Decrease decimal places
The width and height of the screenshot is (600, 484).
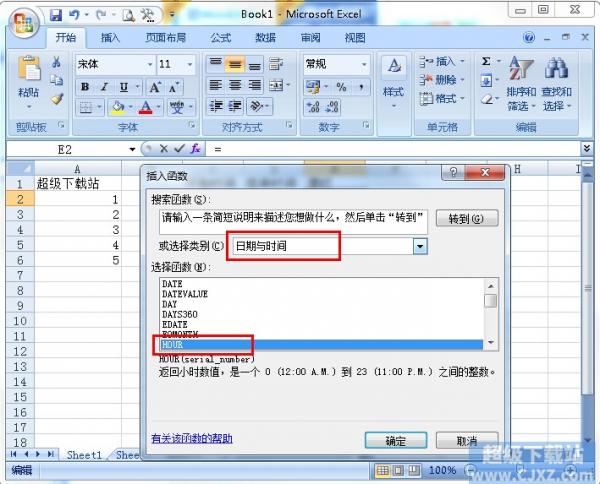332,107
